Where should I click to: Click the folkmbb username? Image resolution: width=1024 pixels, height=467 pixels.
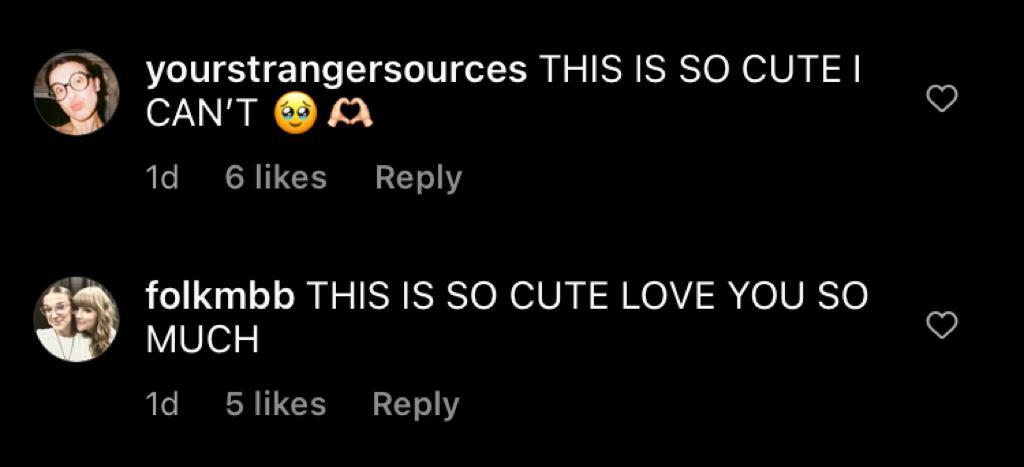coord(220,297)
